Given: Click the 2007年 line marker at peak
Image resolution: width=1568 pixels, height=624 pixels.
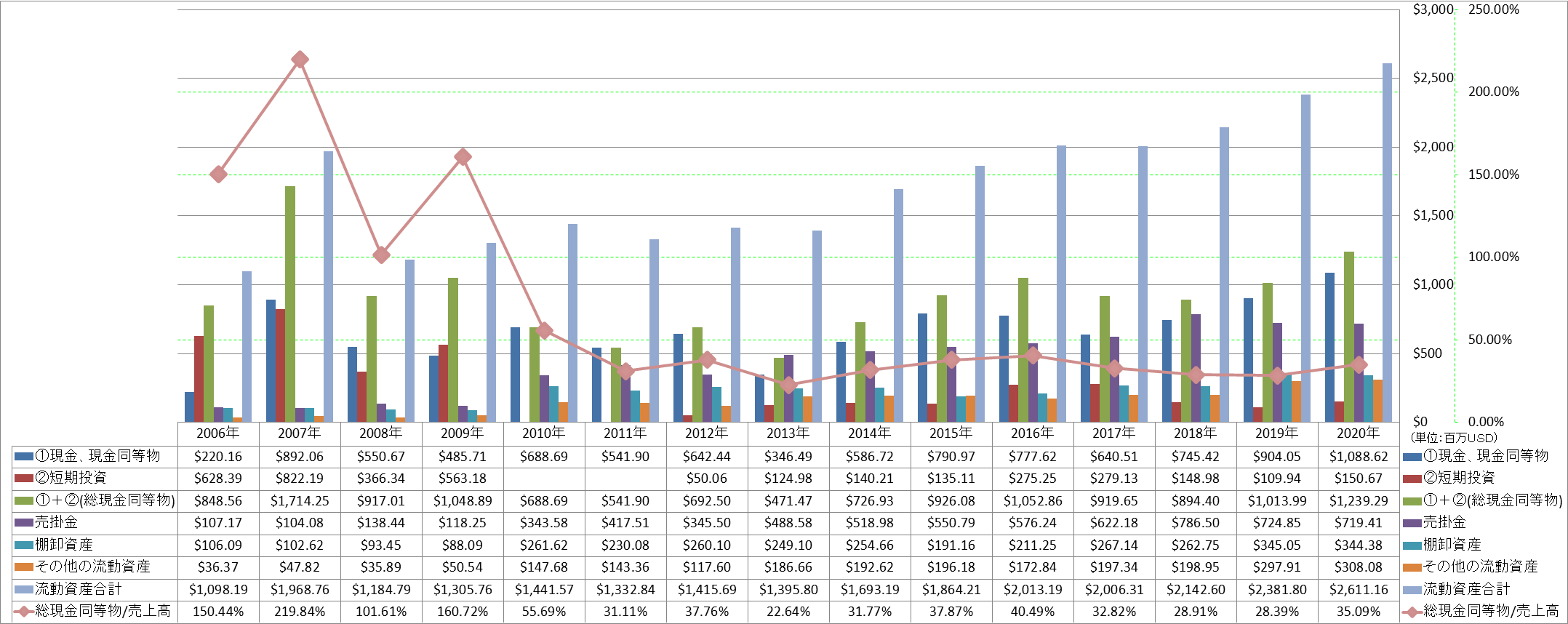Looking at the screenshot, I should [x=300, y=60].
